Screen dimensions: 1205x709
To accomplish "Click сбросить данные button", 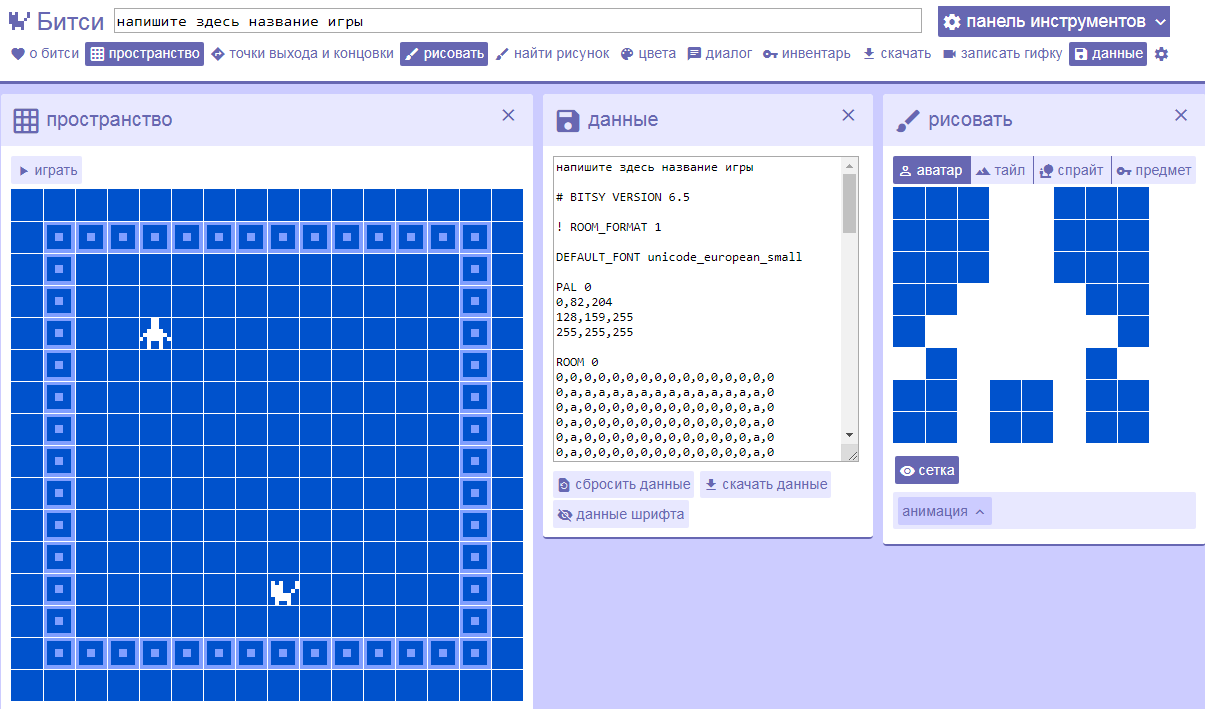I will click(624, 484).
